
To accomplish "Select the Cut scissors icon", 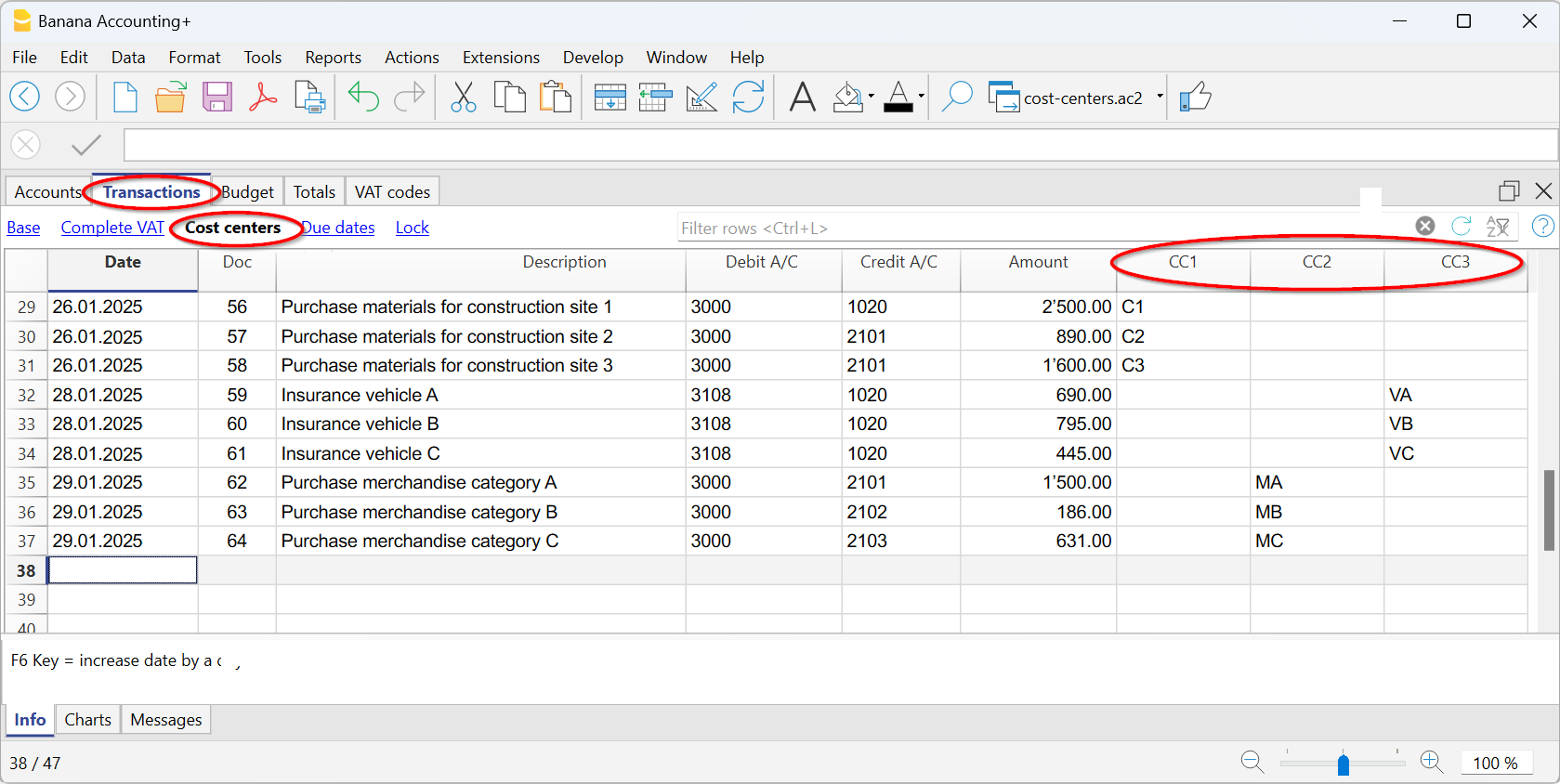I will [x=463, y=97].
